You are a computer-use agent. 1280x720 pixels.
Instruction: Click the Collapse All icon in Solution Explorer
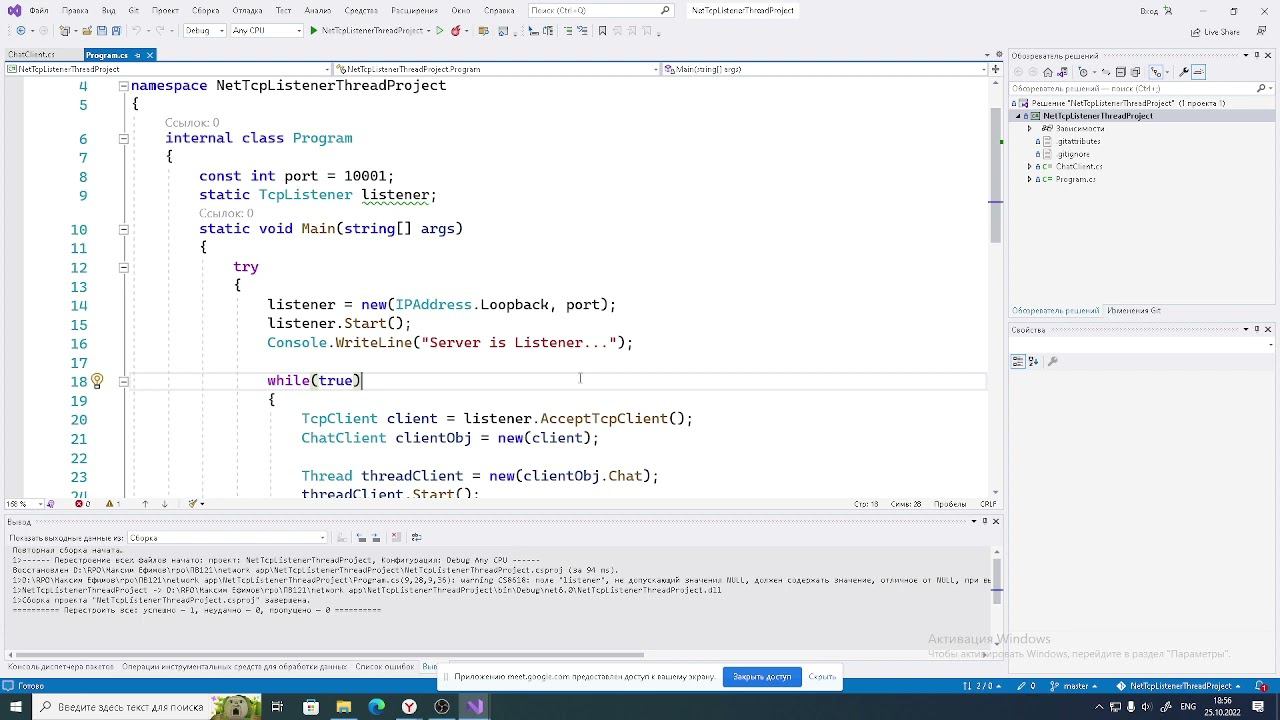1121,72
